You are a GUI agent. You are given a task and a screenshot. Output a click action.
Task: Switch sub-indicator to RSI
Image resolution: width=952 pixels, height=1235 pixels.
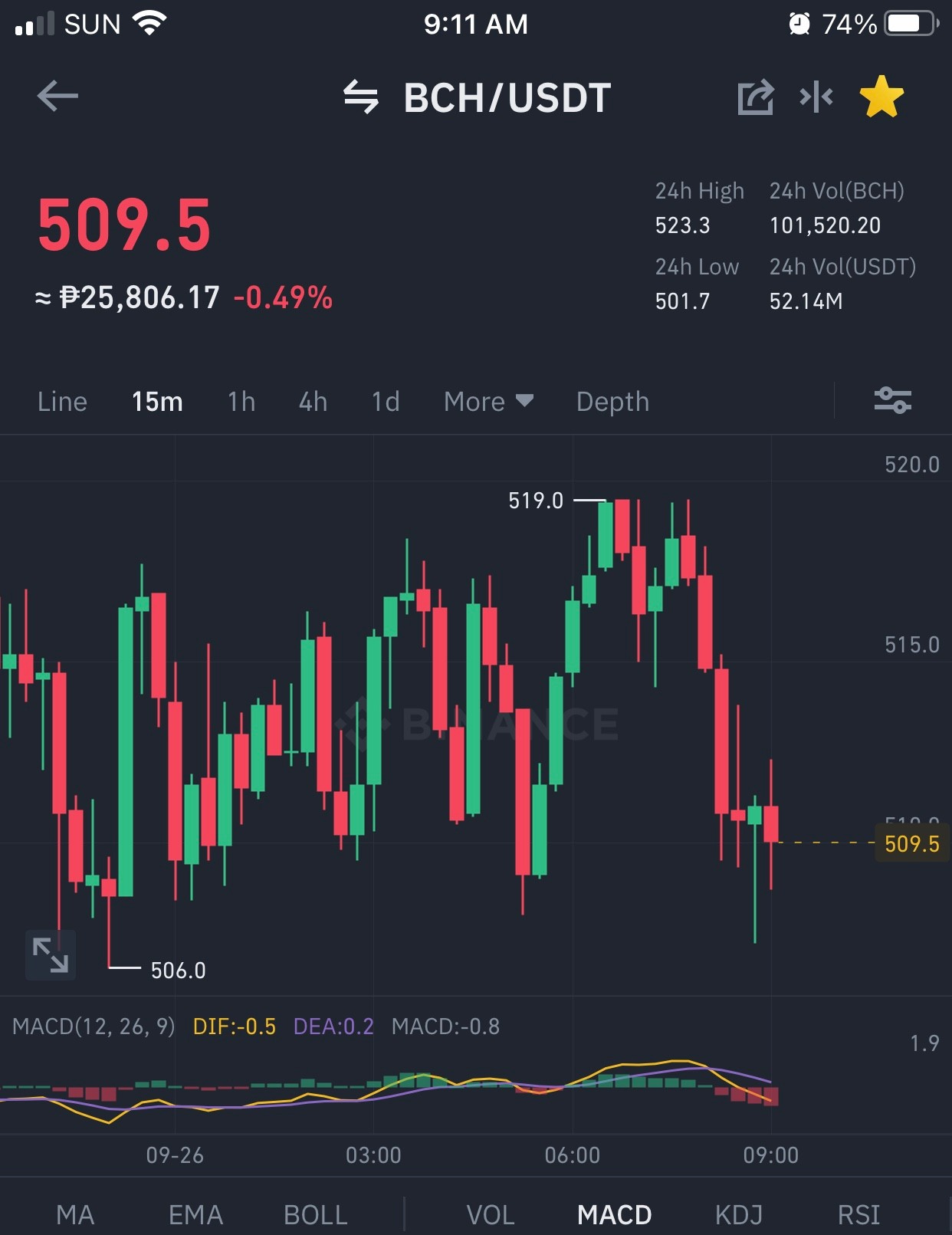click(858, 1215)
